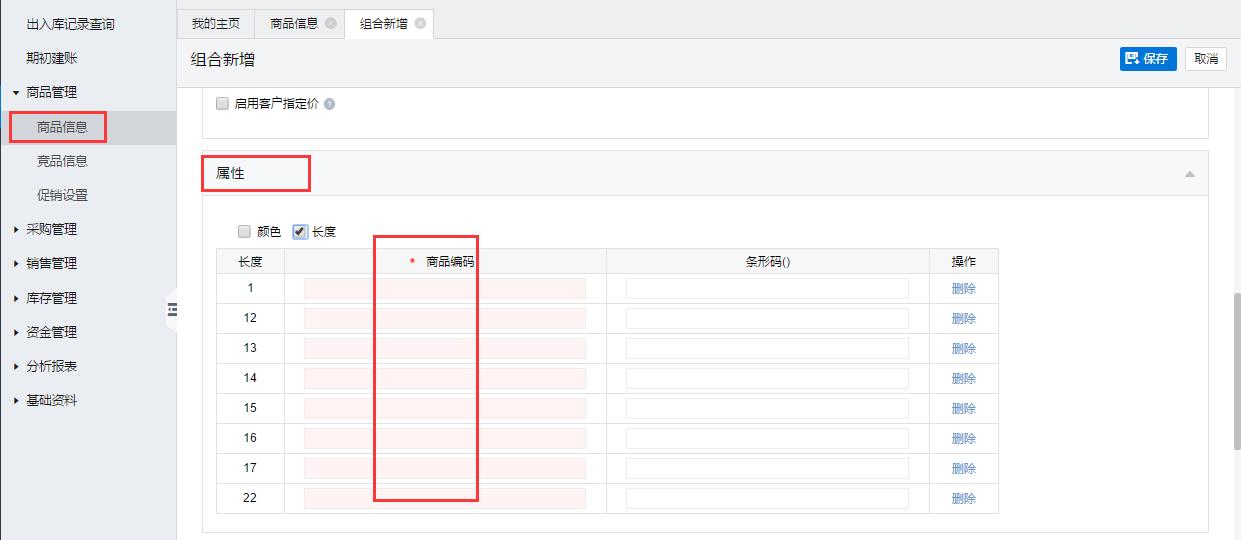Screen dimensions: 1241x540
Task: Close the 组合新增 tab
Action: point(420,23)
